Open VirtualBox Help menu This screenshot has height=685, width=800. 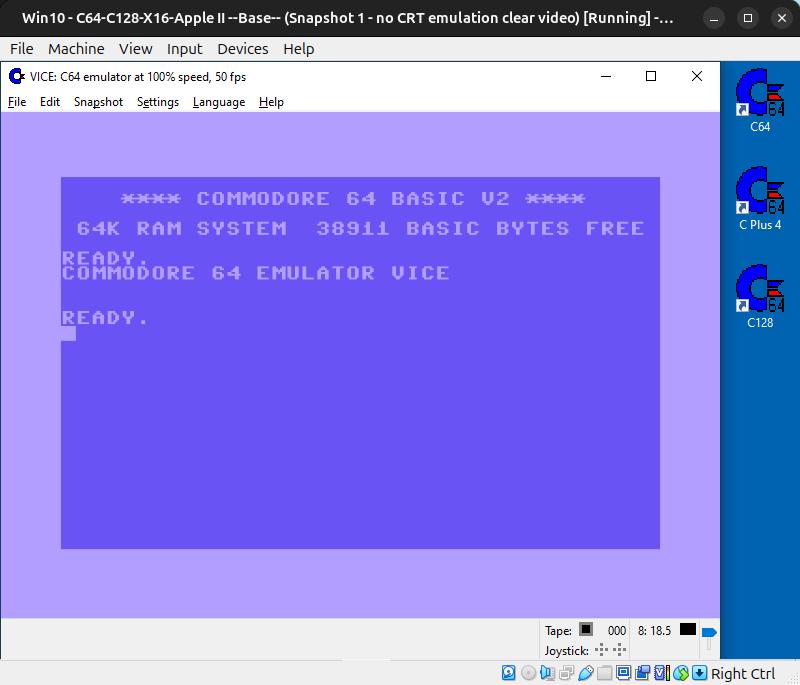(x=298, y=49)
